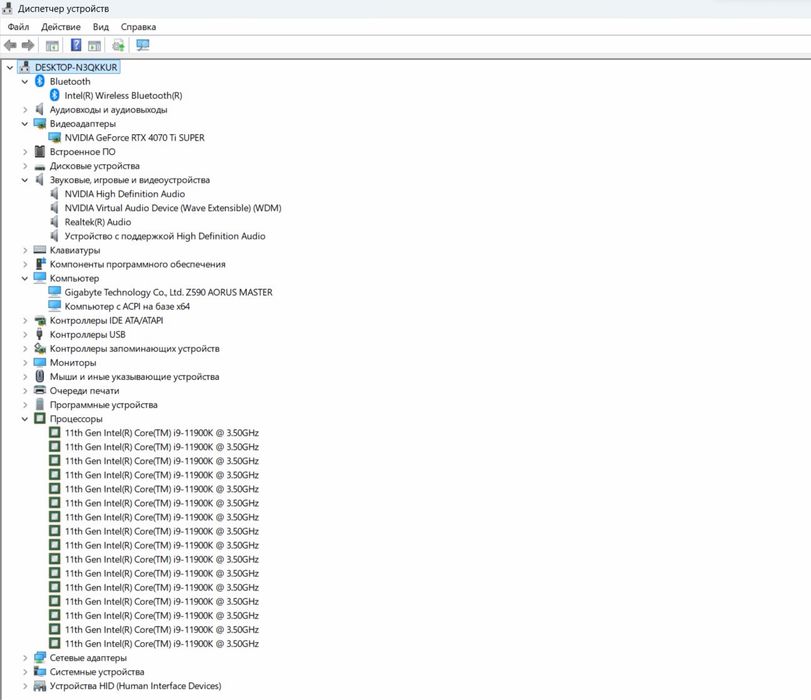Select NVIDIA Virtual Audio Device (Wave Extensible)

[173, 207]
